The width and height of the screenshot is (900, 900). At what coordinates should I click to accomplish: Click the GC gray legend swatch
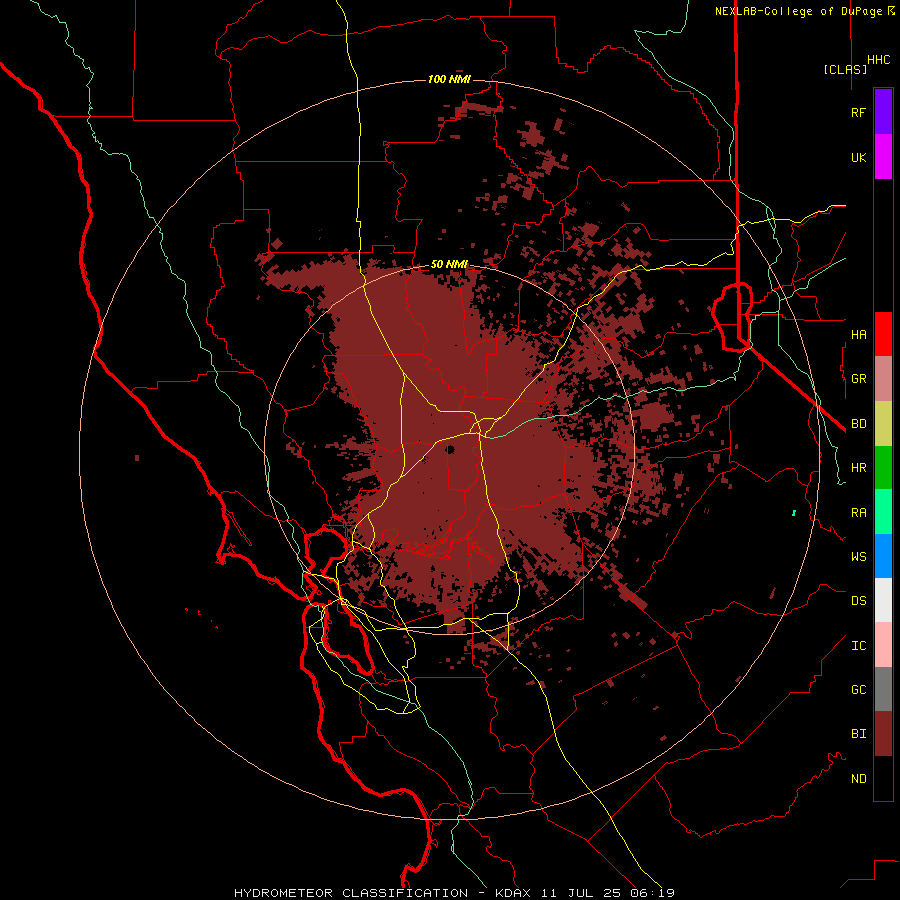[x=883, y=689]
